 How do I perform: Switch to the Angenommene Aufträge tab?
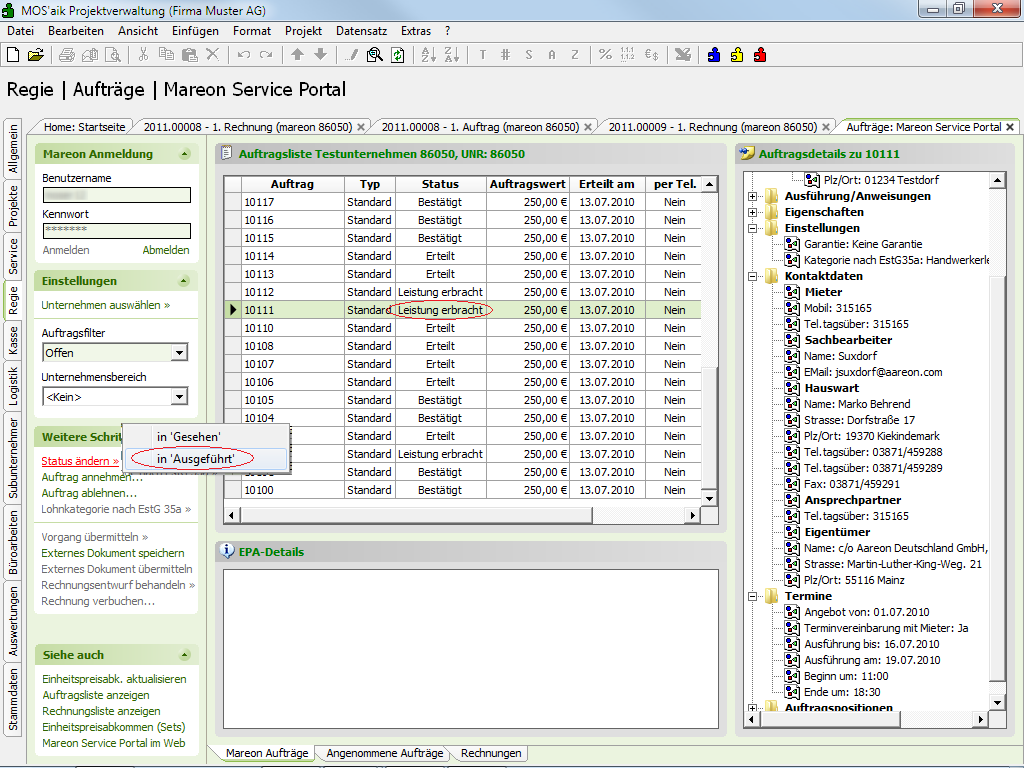(x=385, y=753)
